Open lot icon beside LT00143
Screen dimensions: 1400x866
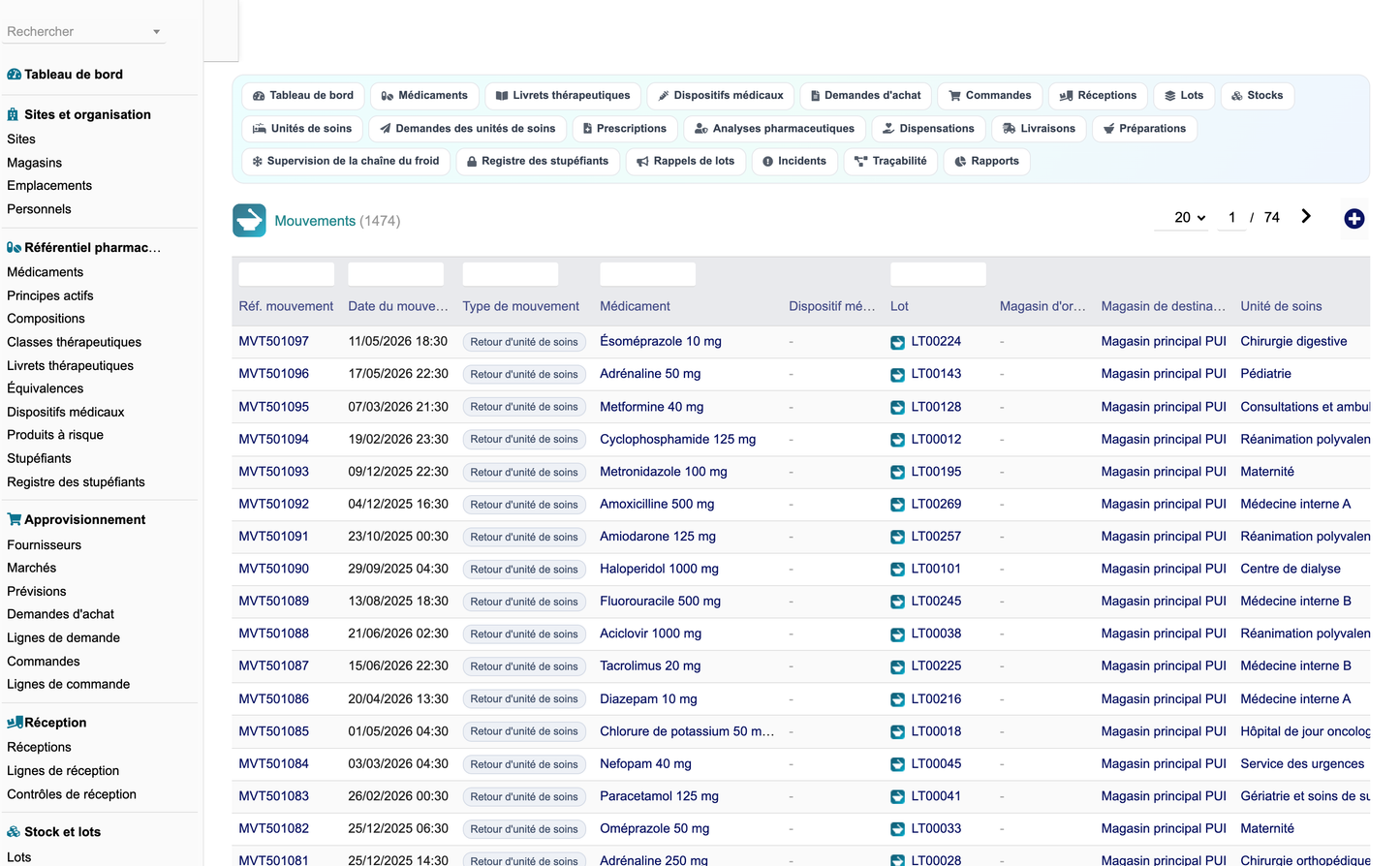tap(898, 375)
